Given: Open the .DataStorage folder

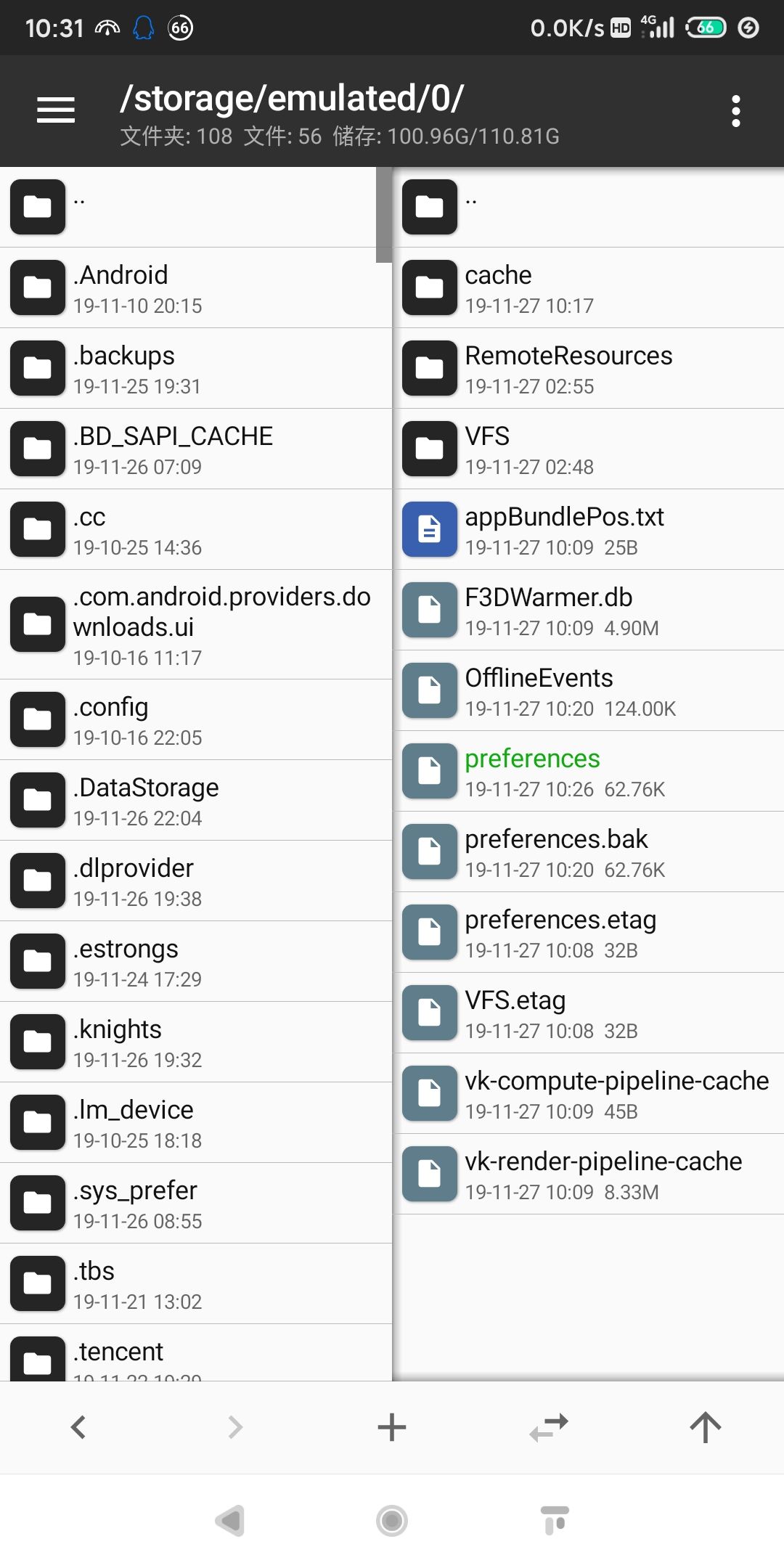Looking at the screenshot, I should click(196, 801).
